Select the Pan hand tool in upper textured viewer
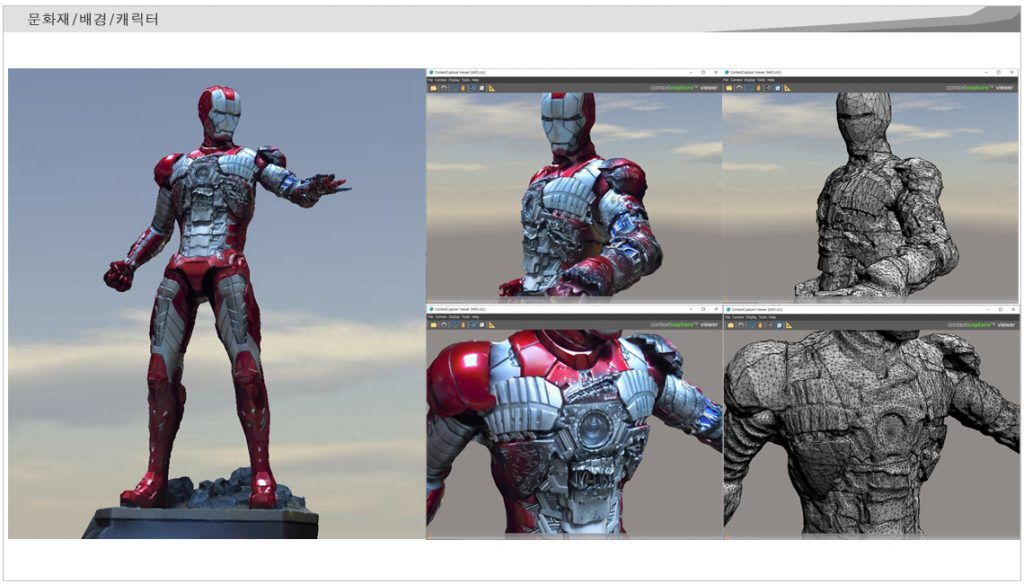This screenshot has width=1024, height=584. [463, 88]
